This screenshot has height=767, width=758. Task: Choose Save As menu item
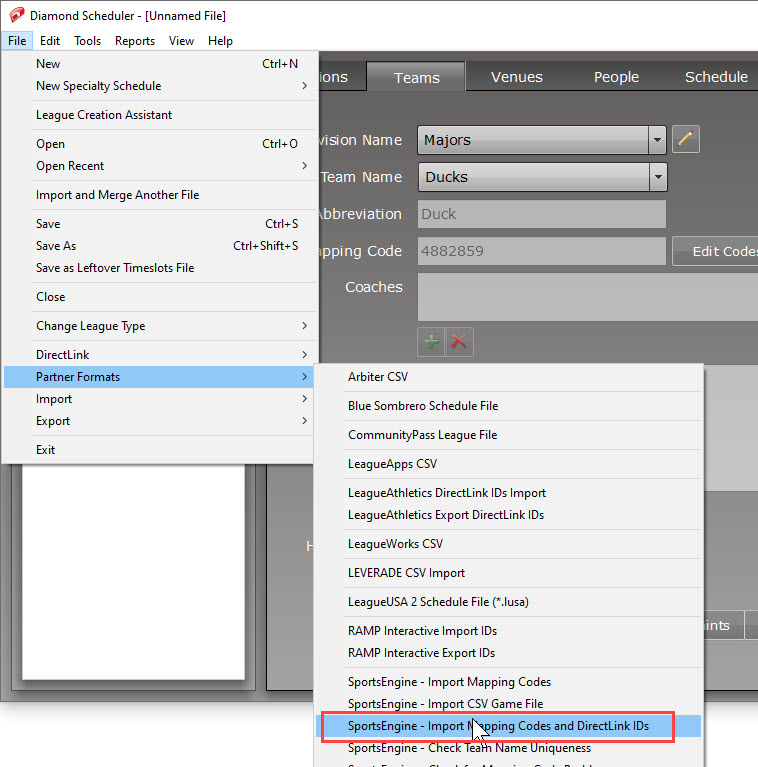(x=160, y=246)
